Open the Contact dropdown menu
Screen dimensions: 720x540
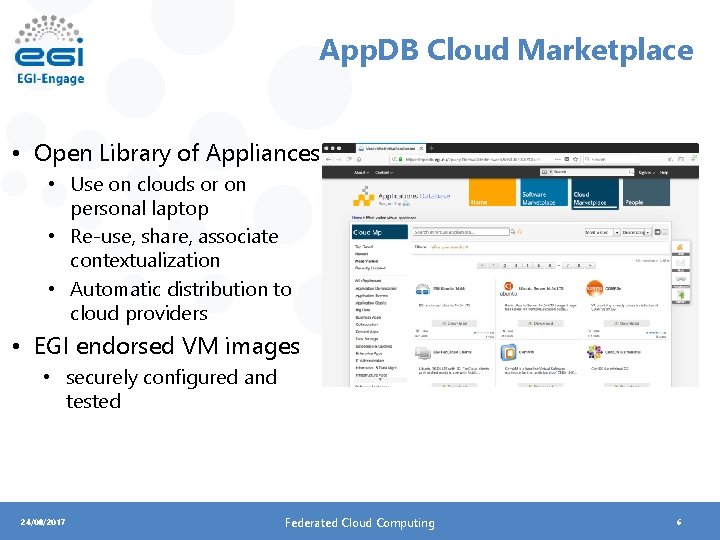[x=384, y=172]
